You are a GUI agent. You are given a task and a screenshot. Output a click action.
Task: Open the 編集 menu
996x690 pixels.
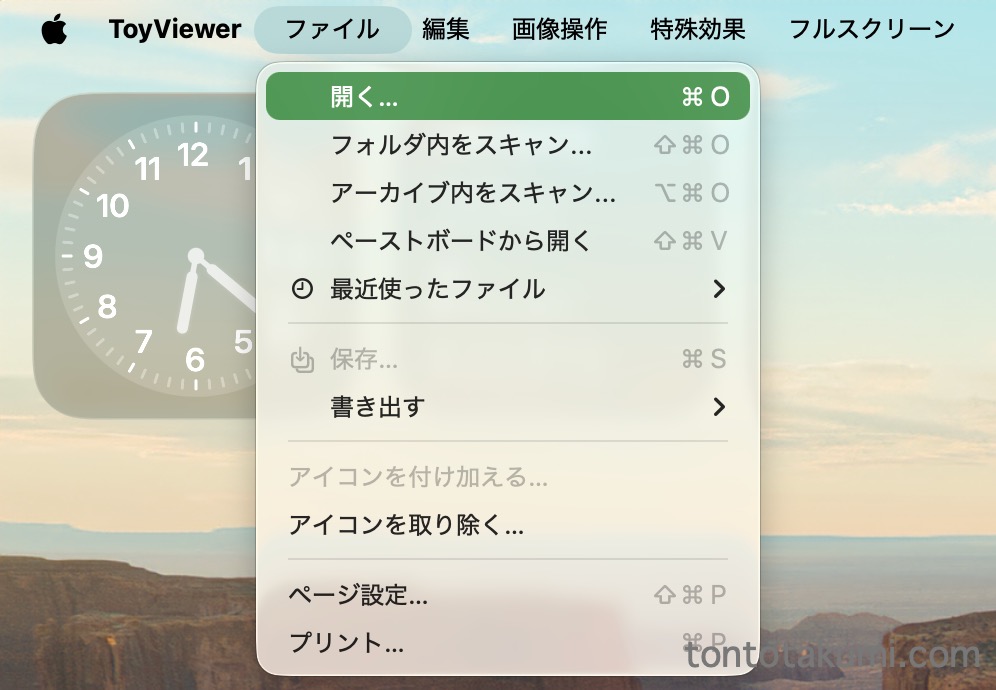coord(445,30)
